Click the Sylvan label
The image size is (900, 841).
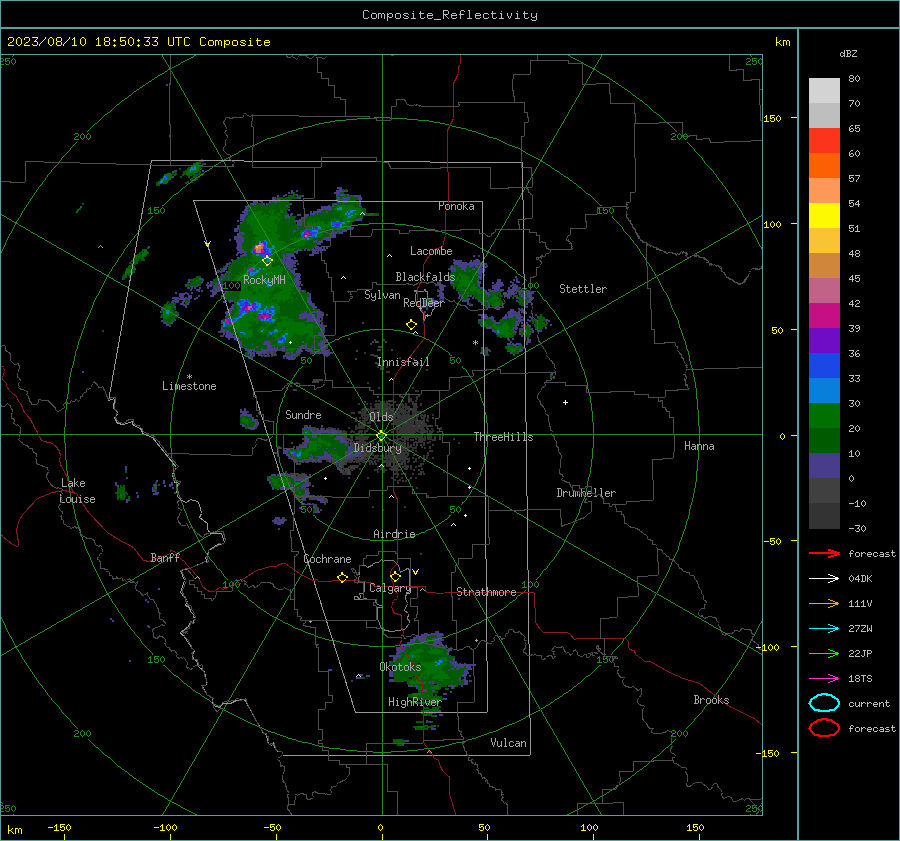pos(382,294)
